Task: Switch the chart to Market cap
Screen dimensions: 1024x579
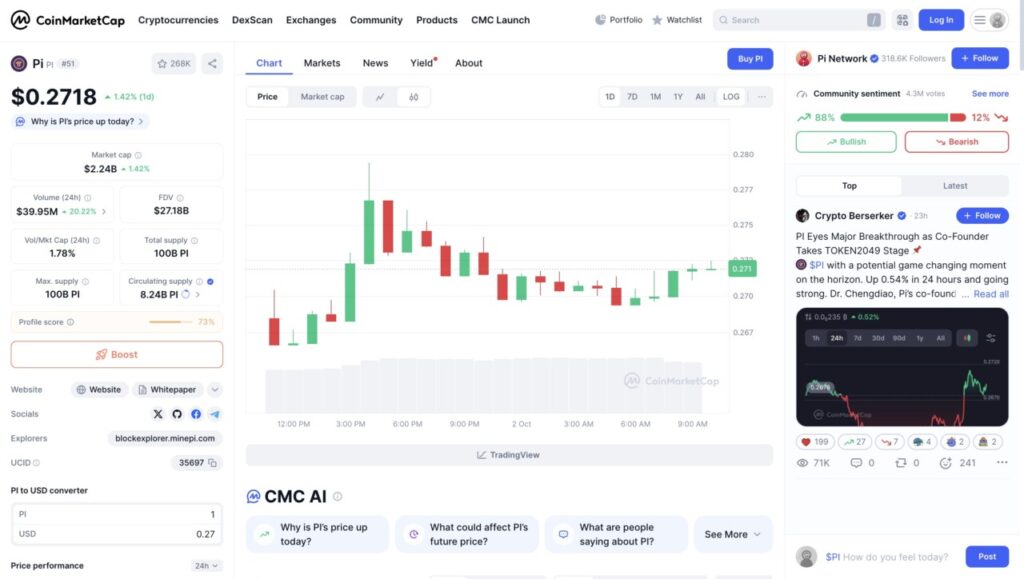Action: tap(322, 97)
